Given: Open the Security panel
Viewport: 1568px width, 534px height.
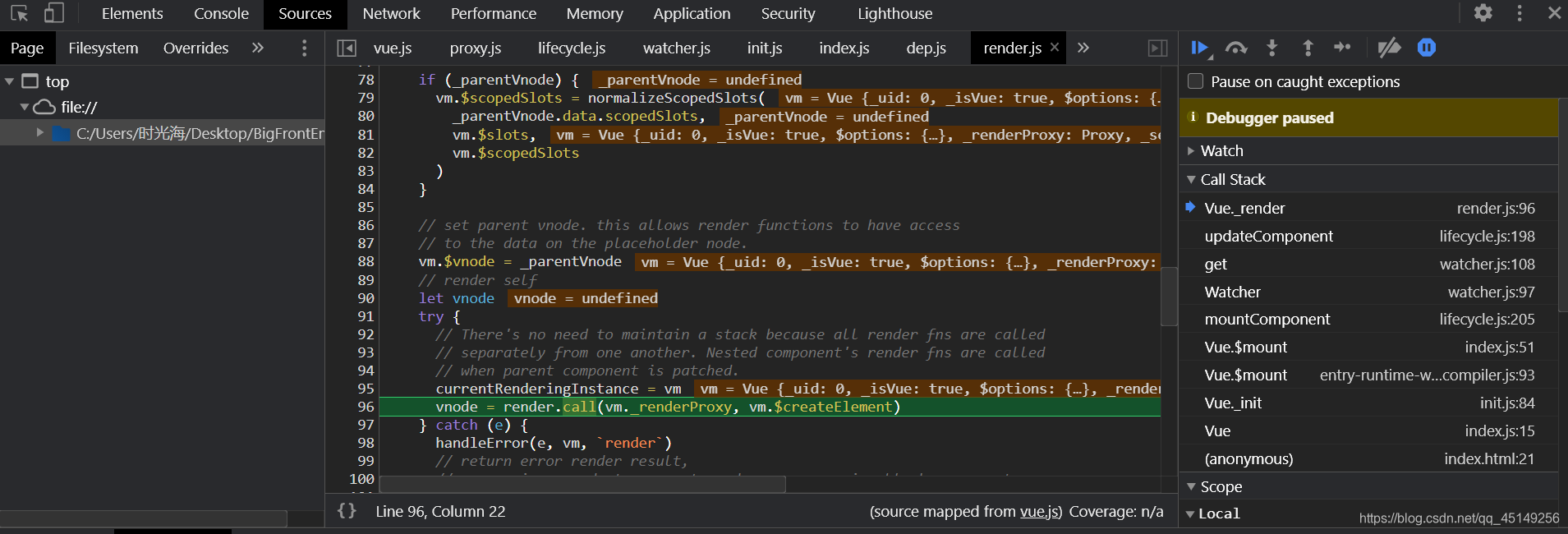Looking at the screenshot, I should tap(788, 13).
